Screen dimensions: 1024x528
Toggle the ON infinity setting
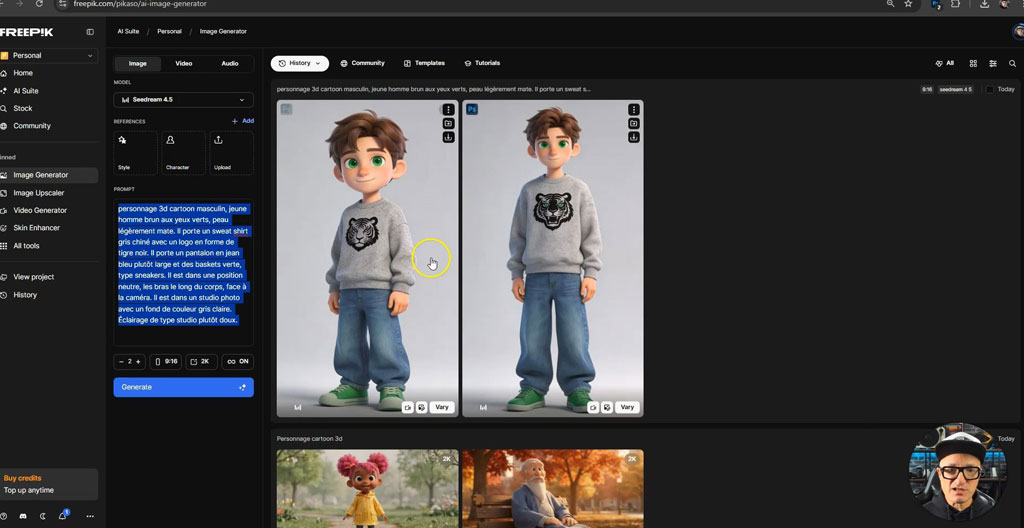(238, 361)
